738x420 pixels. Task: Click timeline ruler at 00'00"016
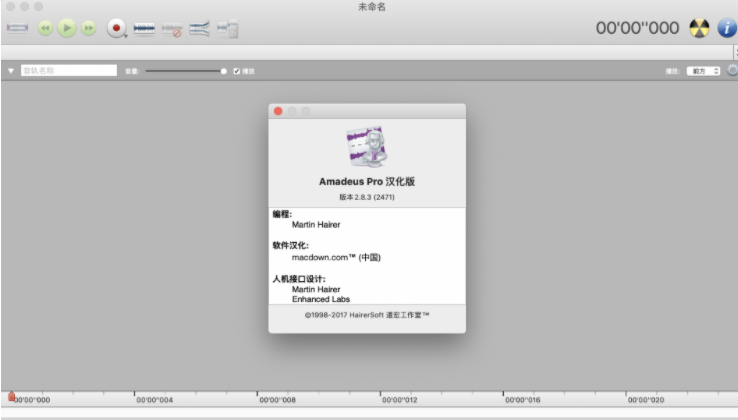pyautogui.click(x=522, y=400)
